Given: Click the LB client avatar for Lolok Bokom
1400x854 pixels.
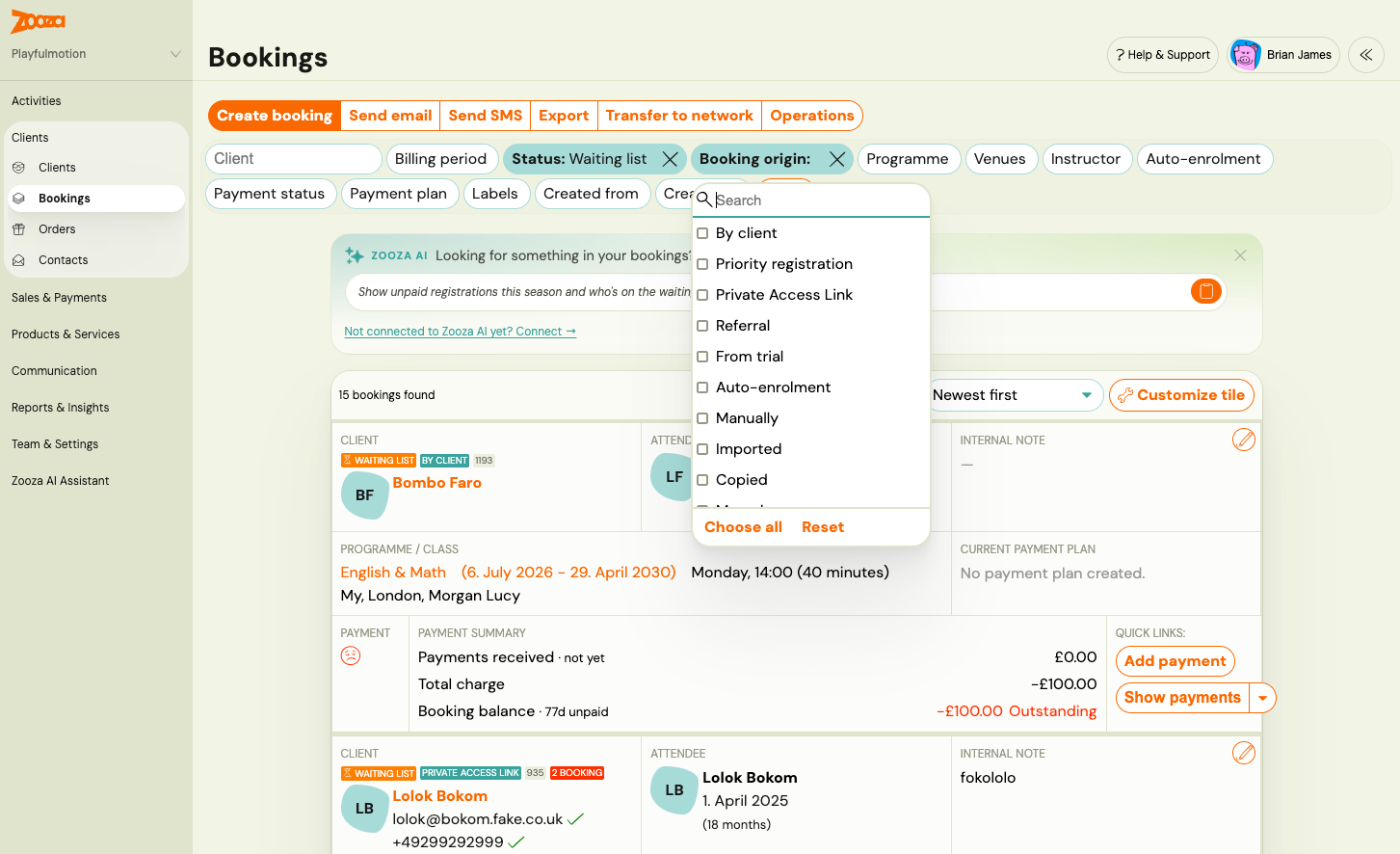Looking at the screenshot, I should (365, 808).
